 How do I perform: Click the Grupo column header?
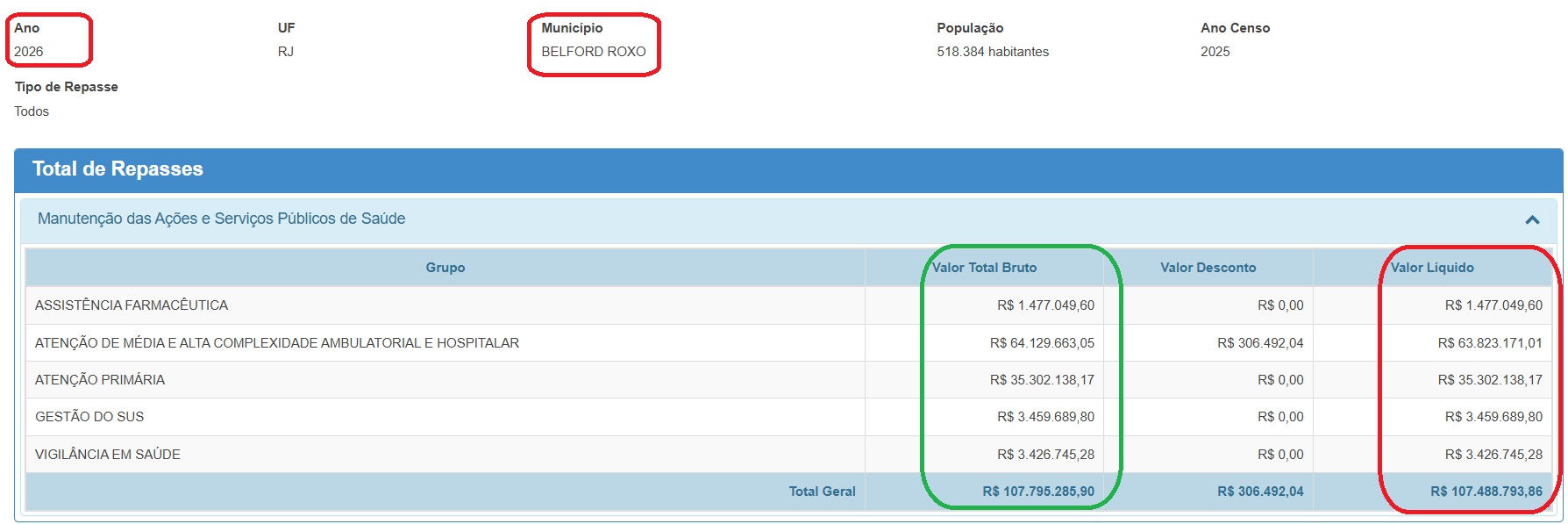click(445, 268)
